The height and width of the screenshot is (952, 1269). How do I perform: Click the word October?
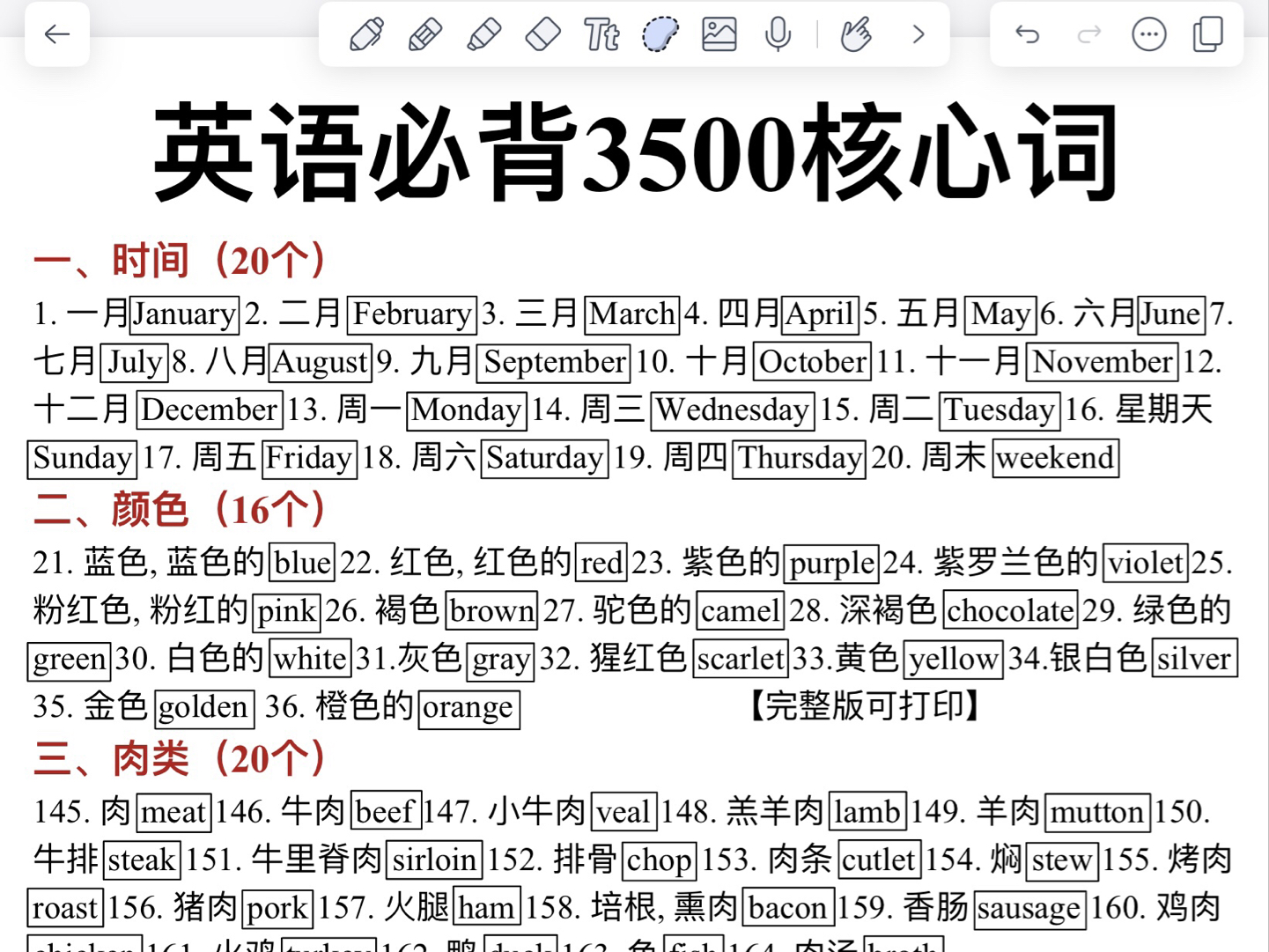813,362
